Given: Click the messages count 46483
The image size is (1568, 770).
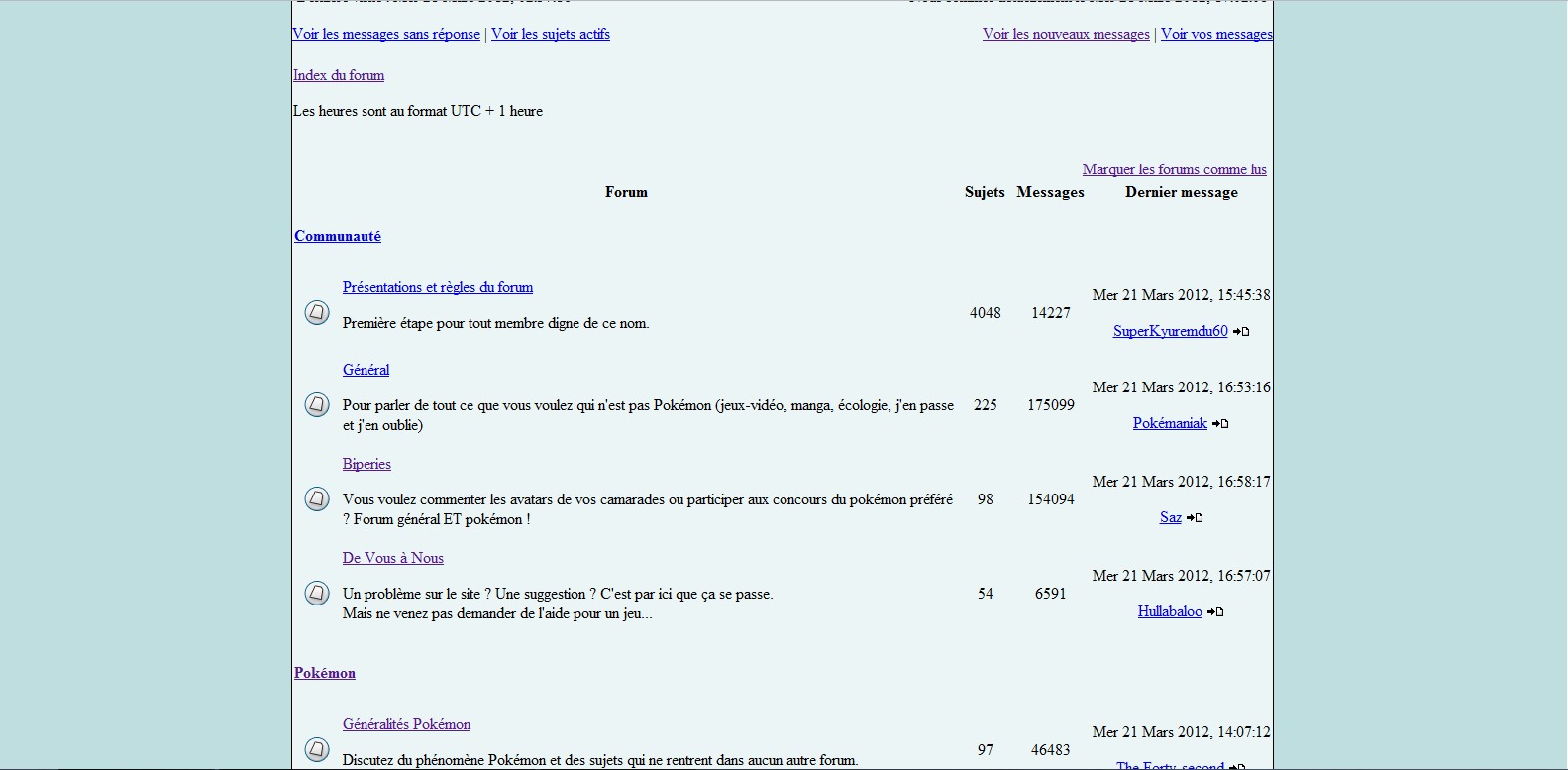Looking at the screenshot, I should tap(1051, 750).
